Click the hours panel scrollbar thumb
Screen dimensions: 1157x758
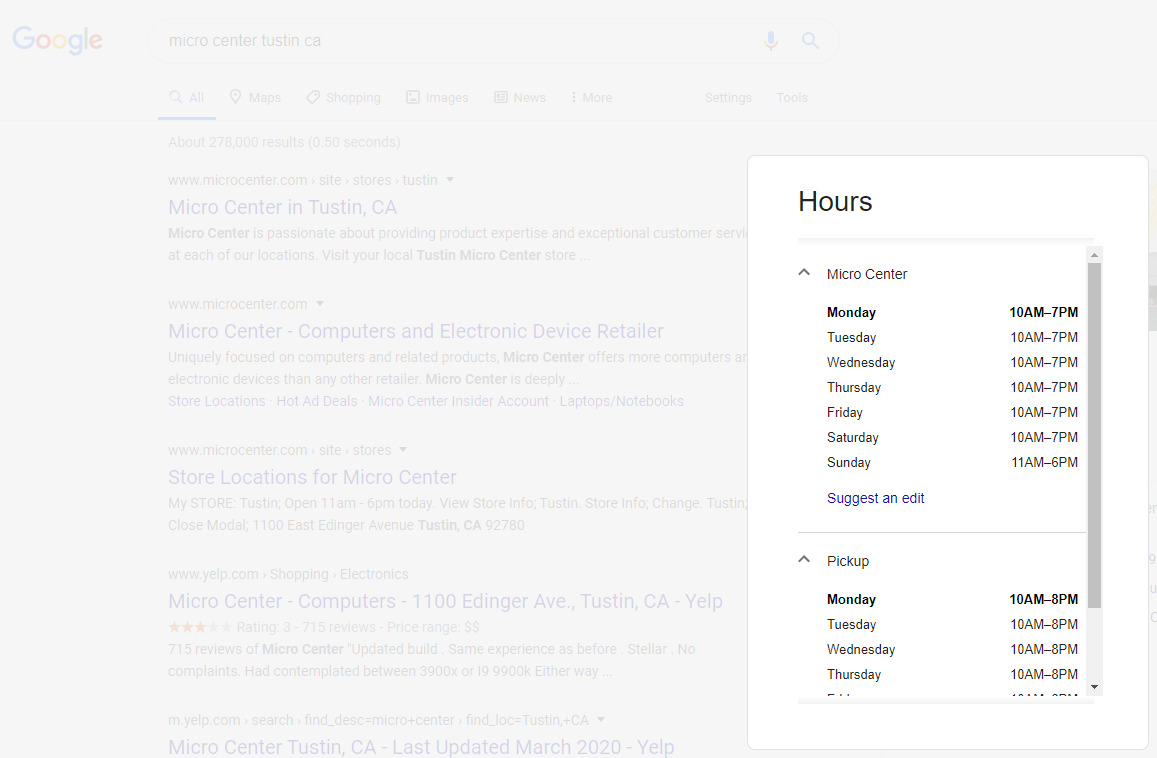click(x=1094, y=435)
